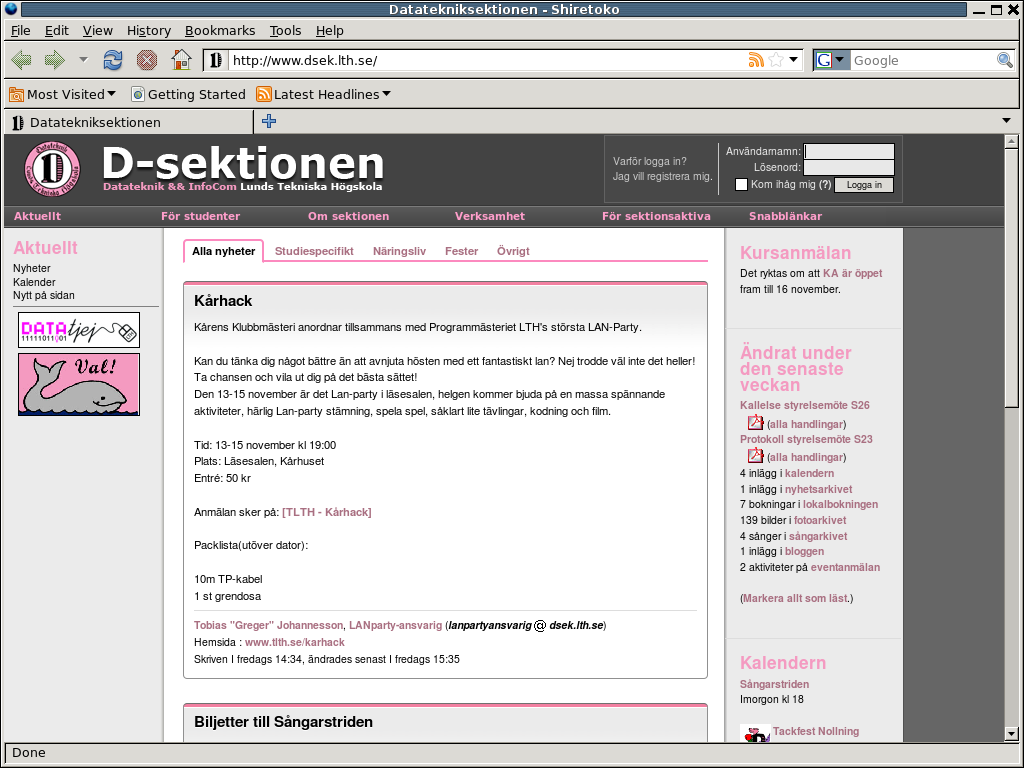
Task: Click the Shiretoko window menu icon in title bar
Action: pyautogui.click(x=11, y=9)
